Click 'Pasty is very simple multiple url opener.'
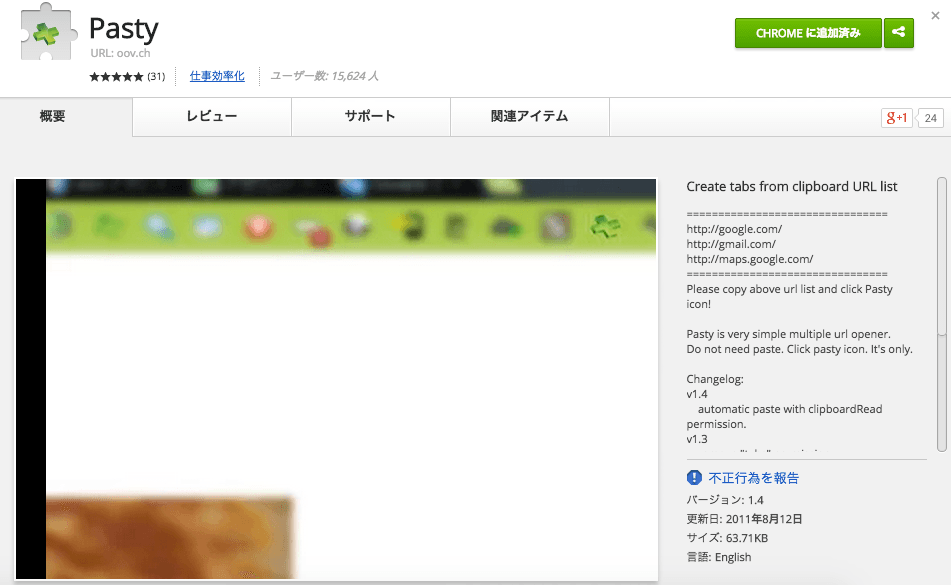Screen dimensions: 951x585 [788, 334]
